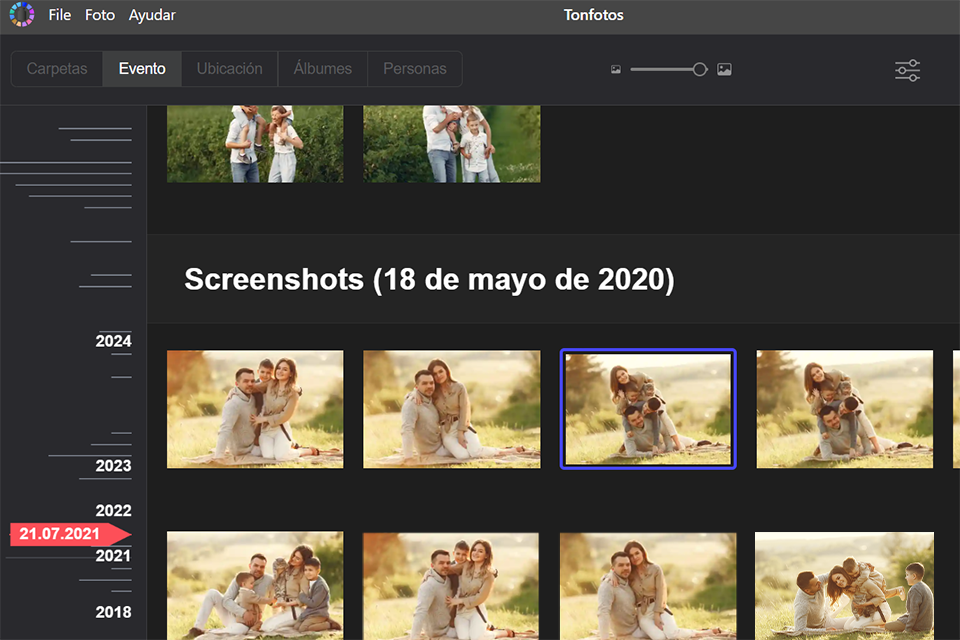Screen dimensions: 960x640
Task: Jump to 2021 in the timeline
Action: [x=113, y=556]
